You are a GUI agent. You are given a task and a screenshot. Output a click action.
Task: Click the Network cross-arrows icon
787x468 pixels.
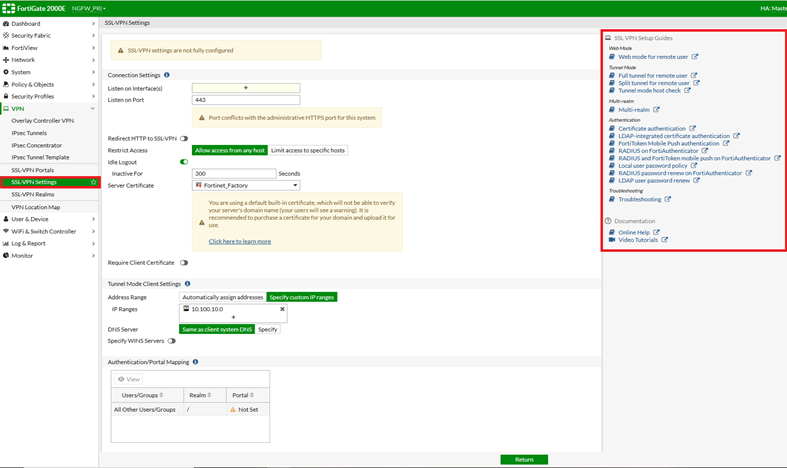coord(6,60)
